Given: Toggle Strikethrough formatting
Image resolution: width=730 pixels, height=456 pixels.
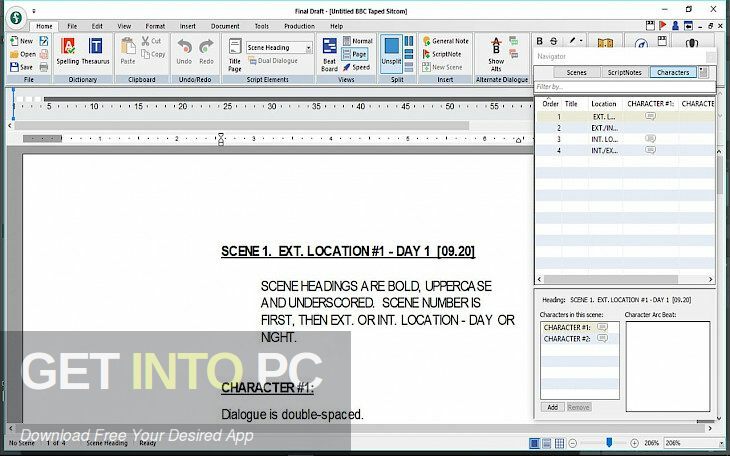Looking at the screenshot, I should tap(554, 41).
